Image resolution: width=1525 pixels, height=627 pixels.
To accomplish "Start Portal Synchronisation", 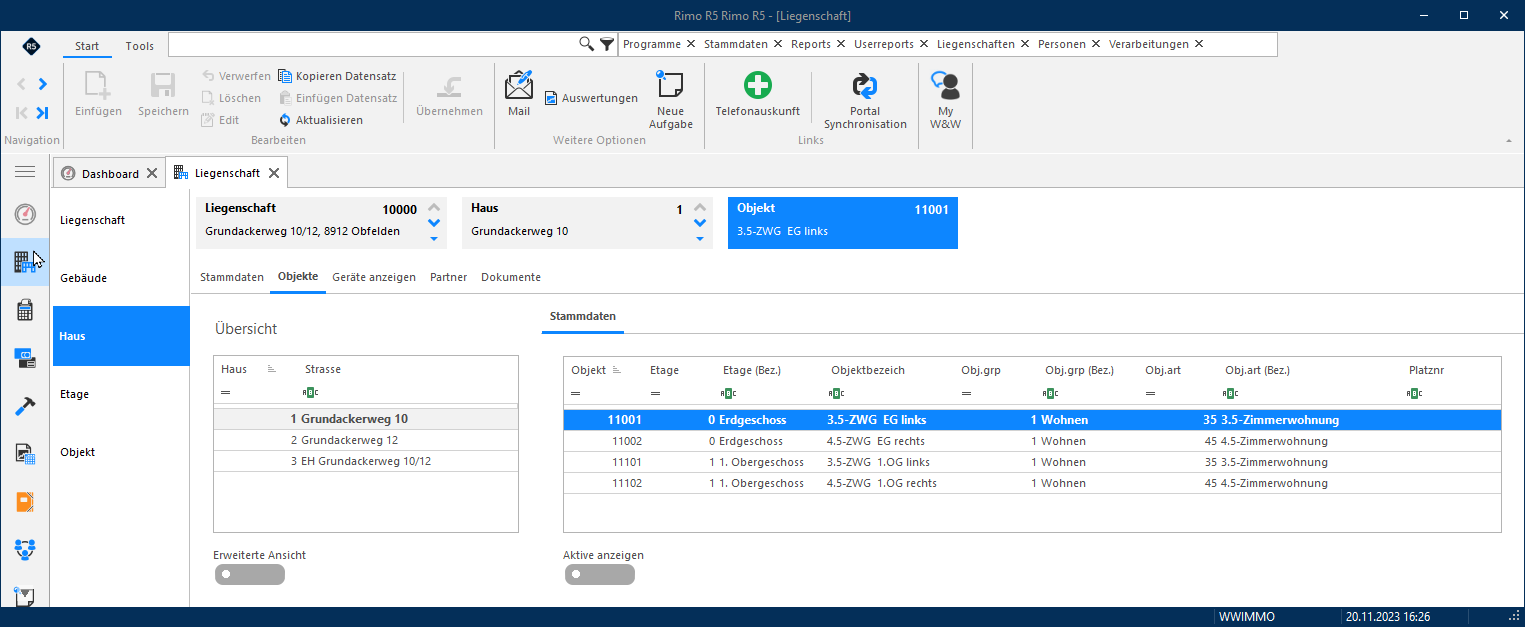I will [865, 100].
